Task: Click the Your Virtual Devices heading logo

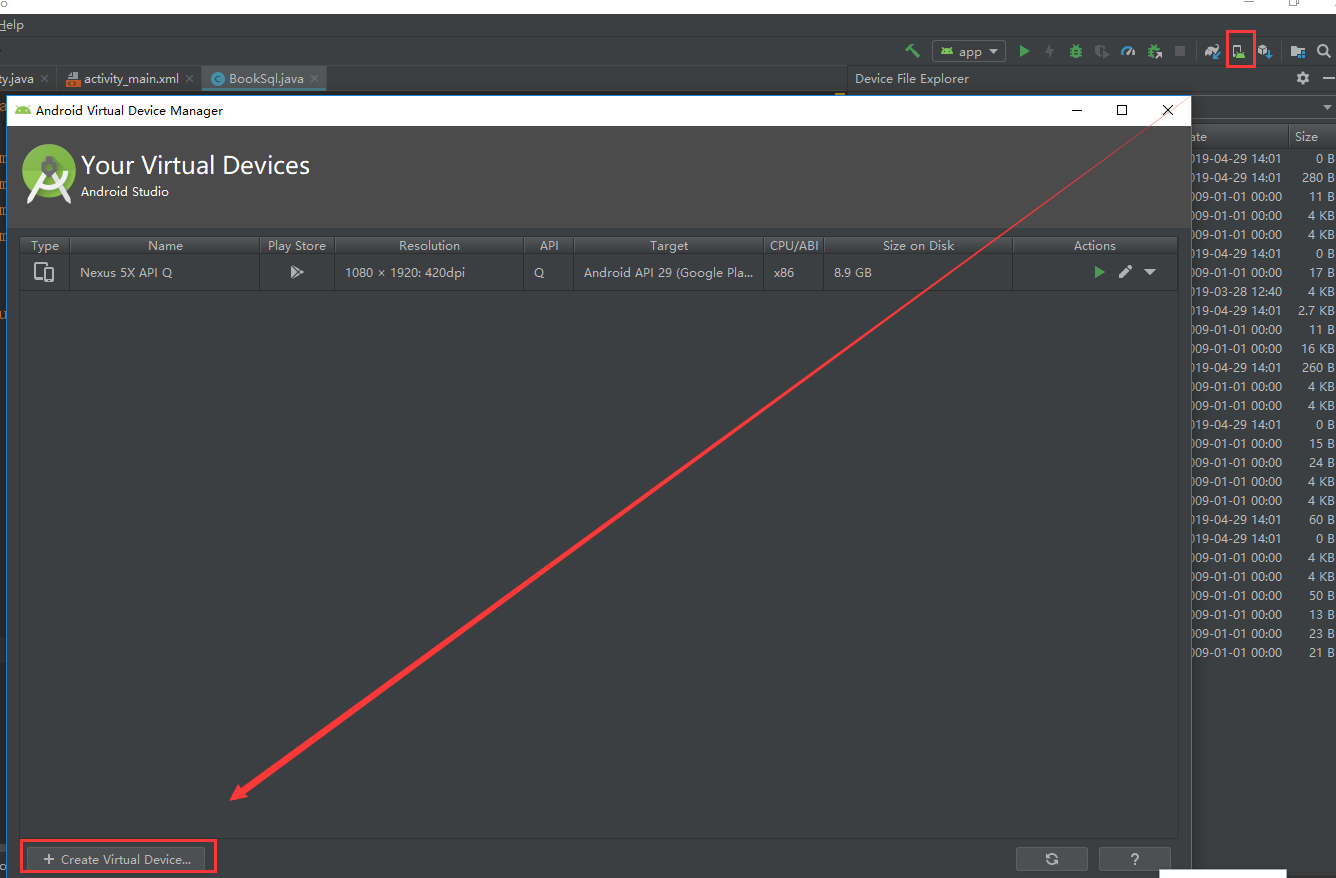Action: click(x=49, y=173)
